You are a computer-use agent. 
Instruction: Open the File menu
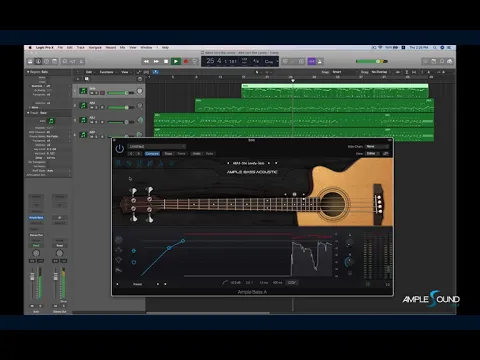(60, 48)
